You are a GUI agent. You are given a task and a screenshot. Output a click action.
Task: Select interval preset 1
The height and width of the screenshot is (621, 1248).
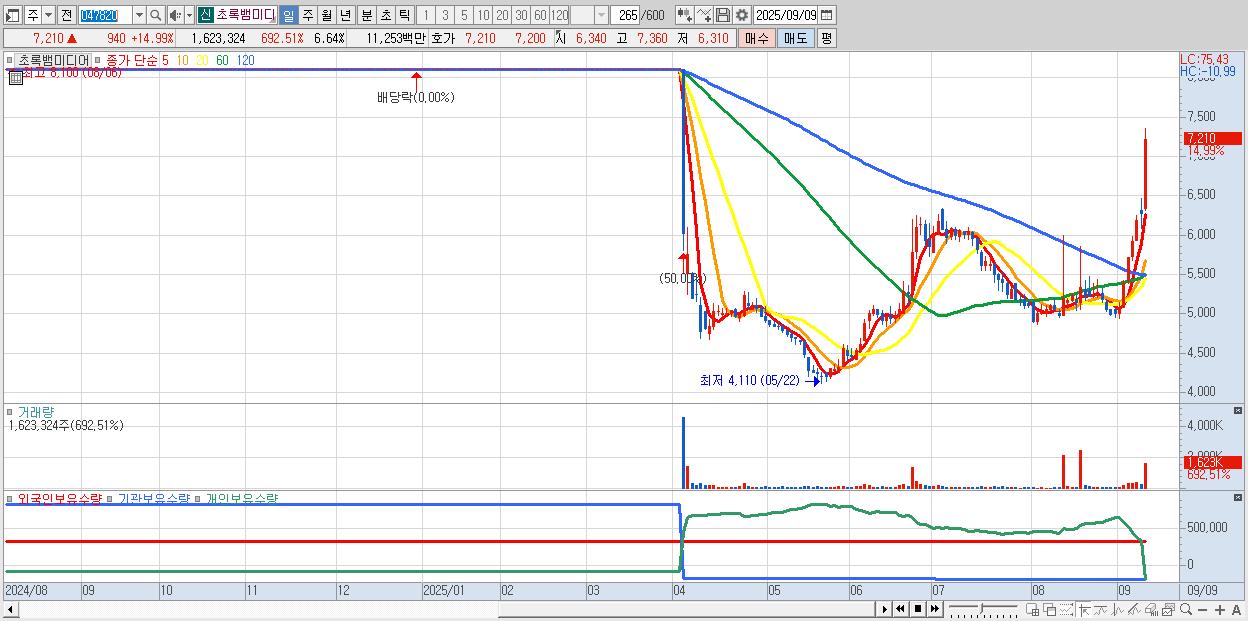coord(426,15)
